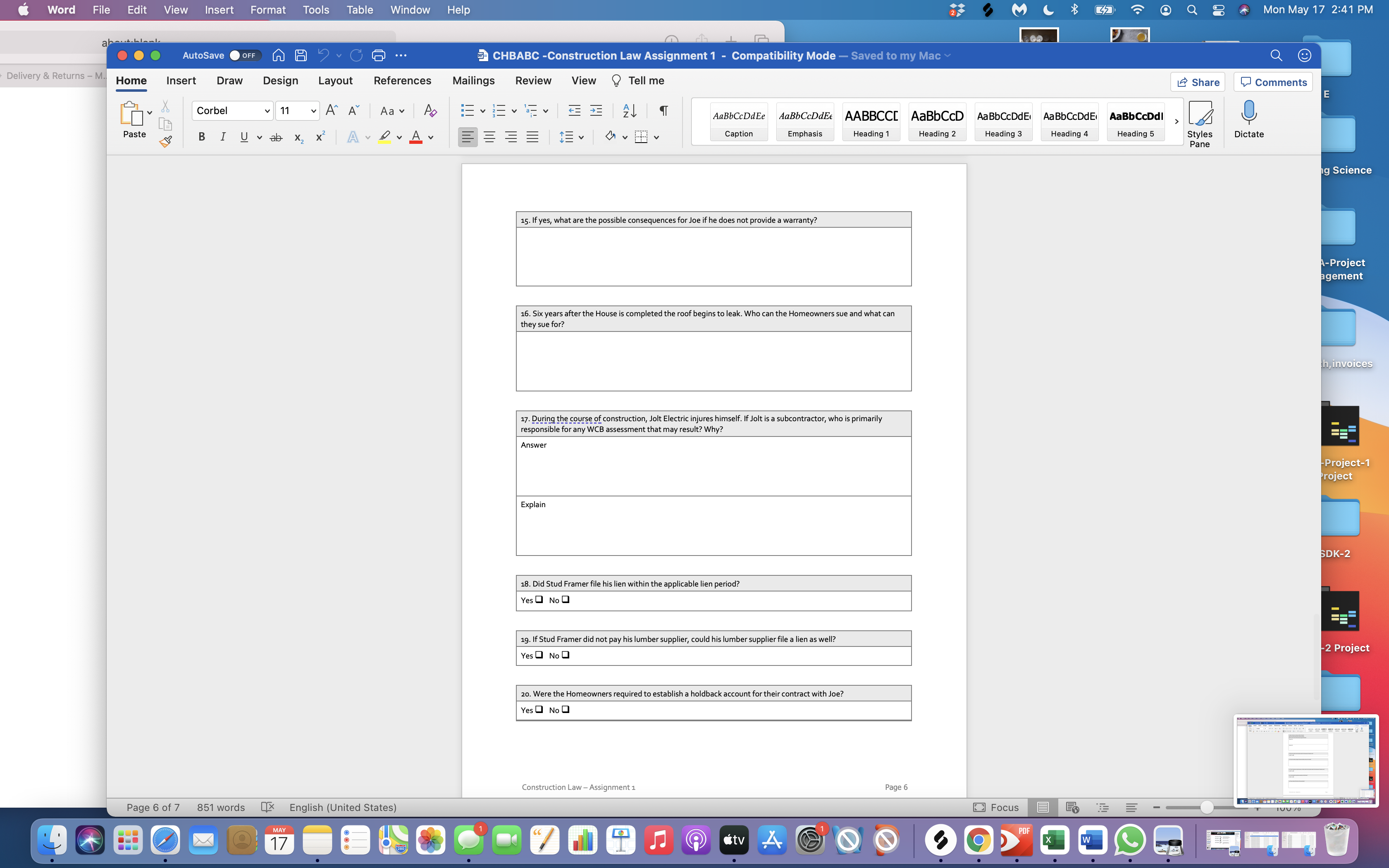Open the line spacing dropdown
This screenshot has height=868, width=1389.
(580, 137)
